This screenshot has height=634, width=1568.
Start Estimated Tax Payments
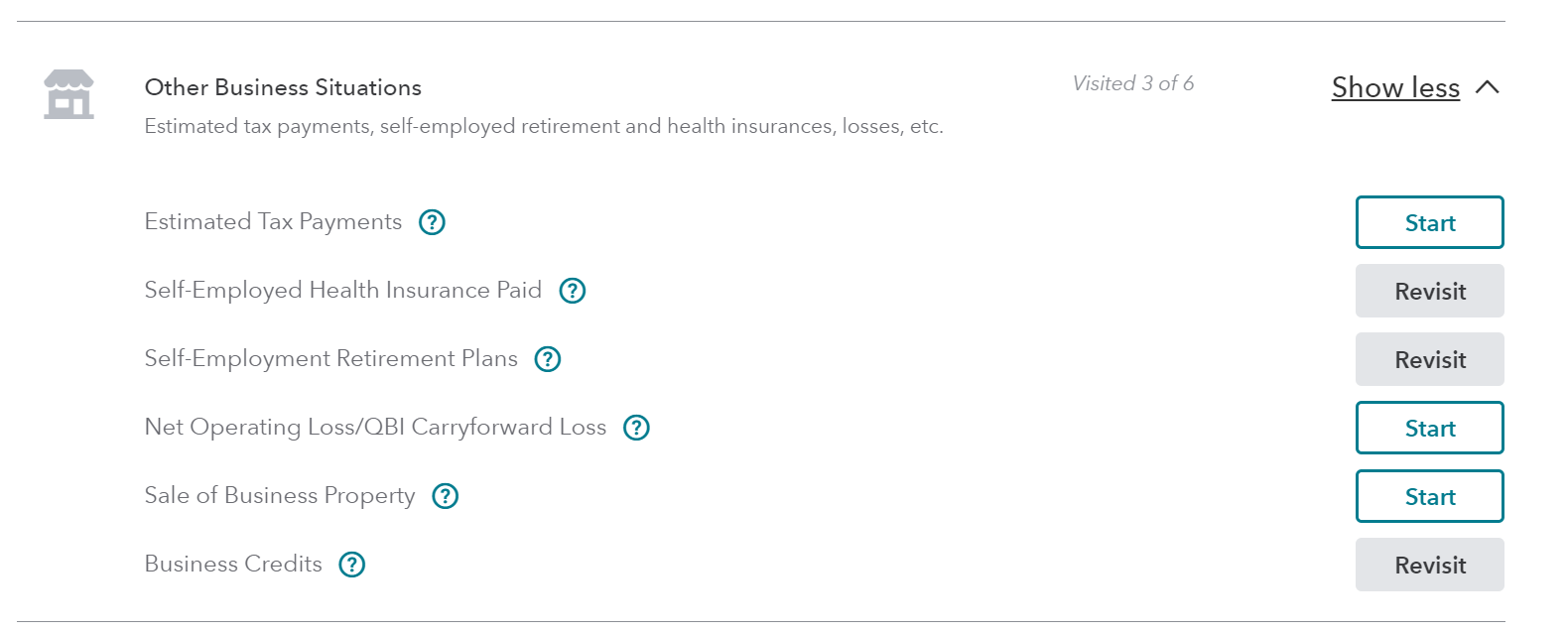[1429, 222]
